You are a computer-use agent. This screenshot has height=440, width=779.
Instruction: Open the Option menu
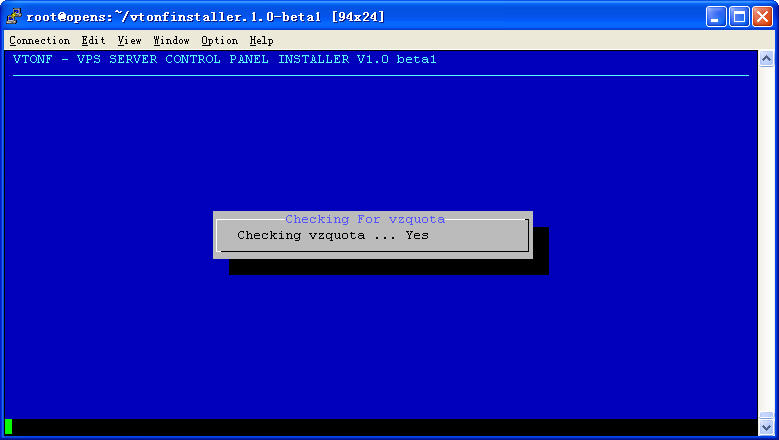(219, 41)
